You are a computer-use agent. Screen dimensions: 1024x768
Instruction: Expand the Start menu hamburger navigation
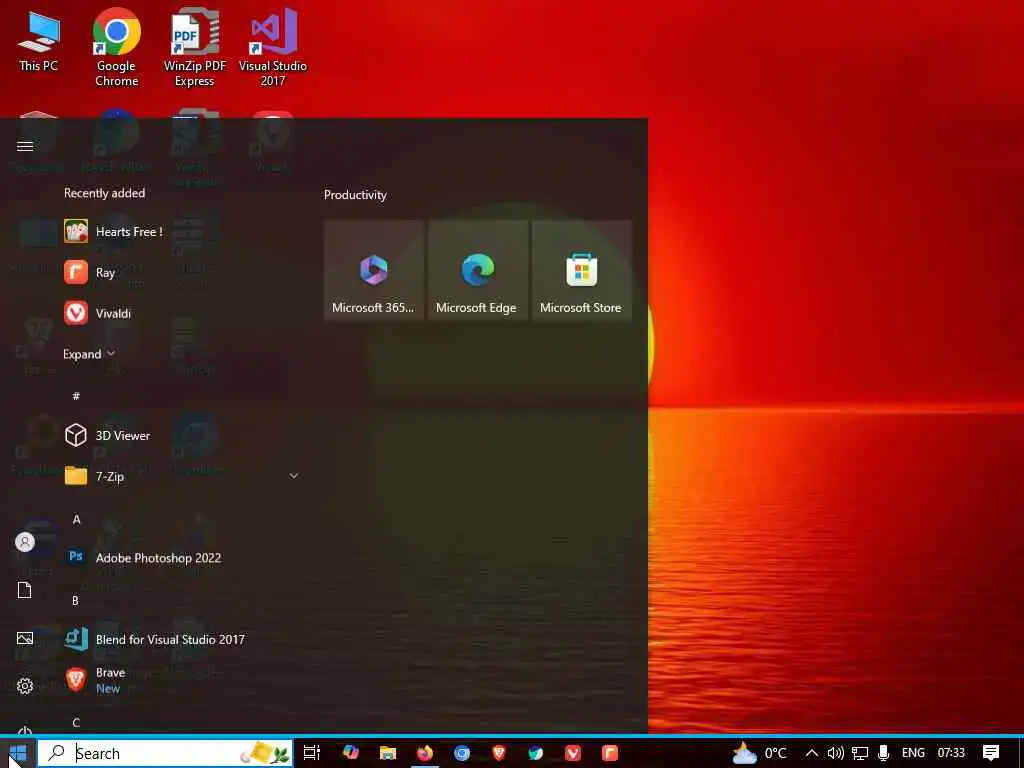click(x=25, y=146)
